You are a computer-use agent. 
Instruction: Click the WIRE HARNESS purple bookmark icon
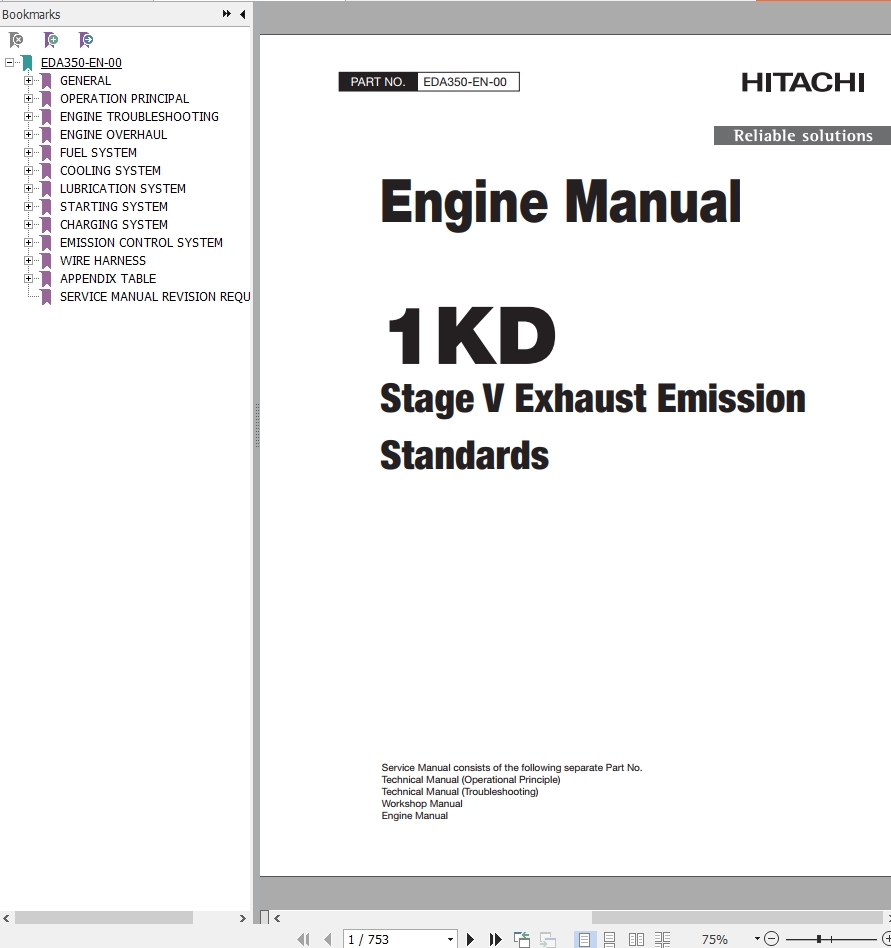[x=46, y=261]
